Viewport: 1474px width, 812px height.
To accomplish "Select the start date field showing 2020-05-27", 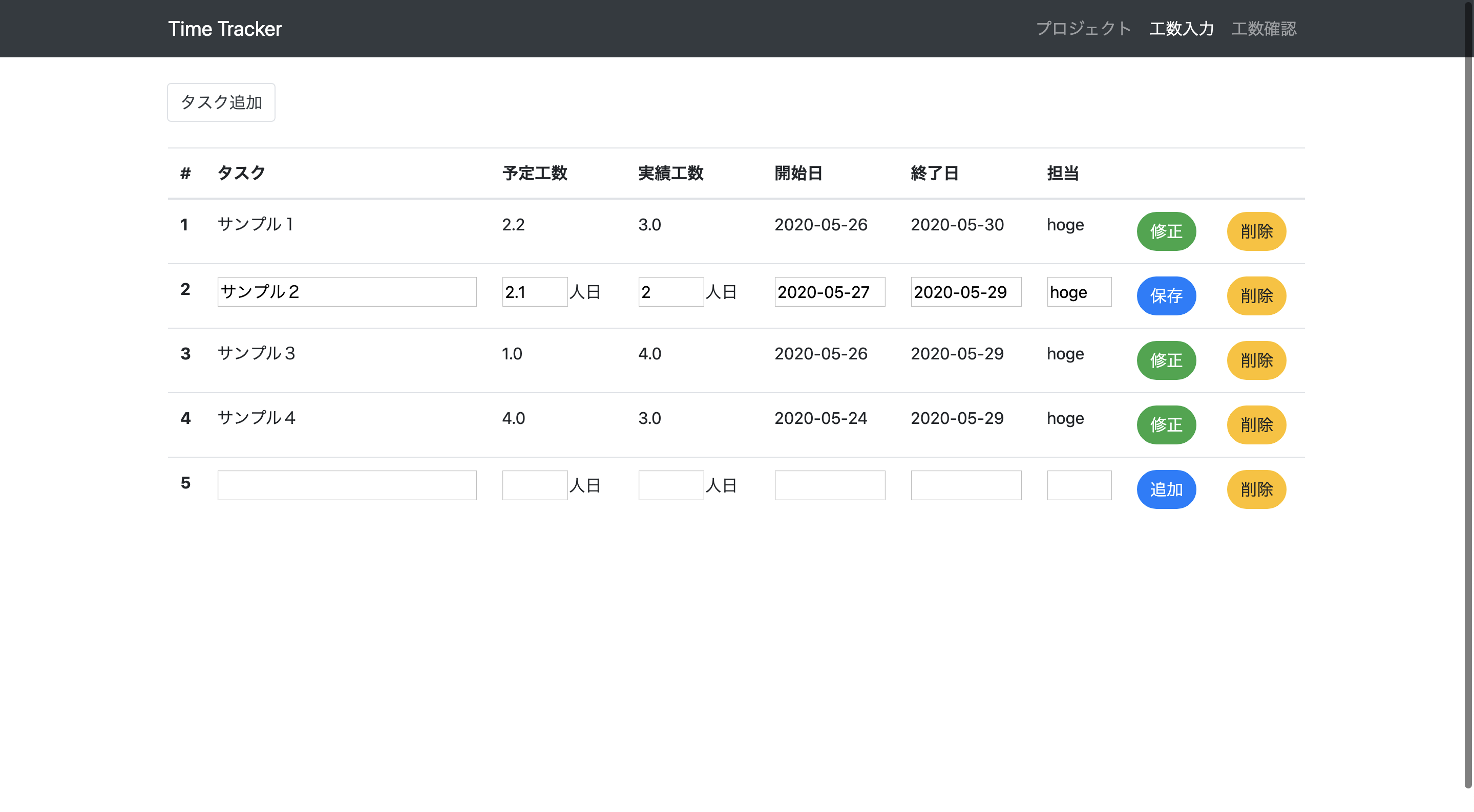I will (829, 292).
